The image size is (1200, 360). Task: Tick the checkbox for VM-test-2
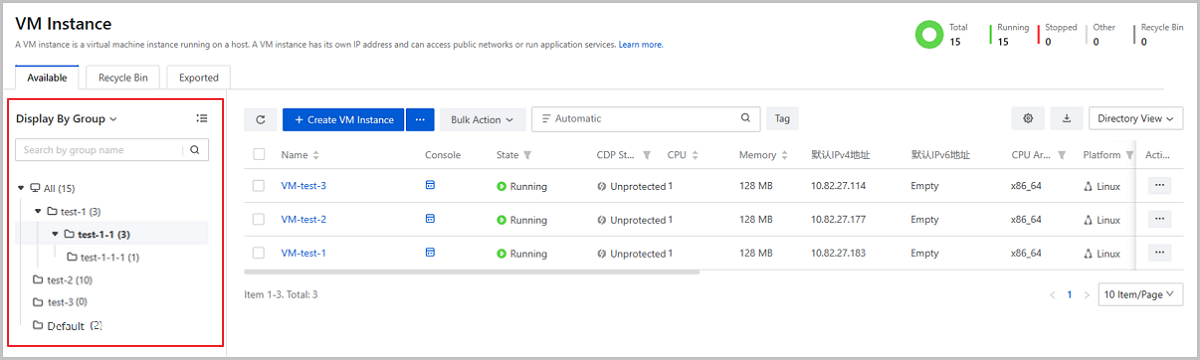tap(259, 219)
